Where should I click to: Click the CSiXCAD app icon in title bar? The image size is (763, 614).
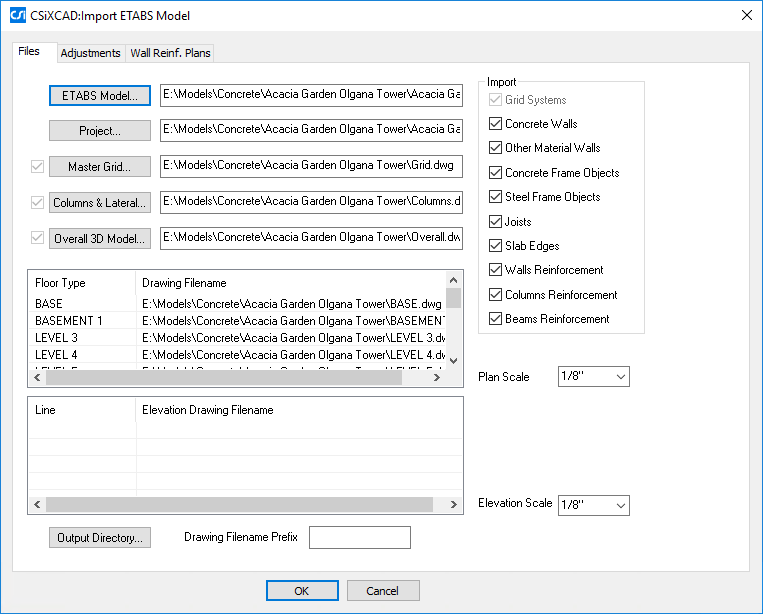pyautogui.click(x=17, y=15)
